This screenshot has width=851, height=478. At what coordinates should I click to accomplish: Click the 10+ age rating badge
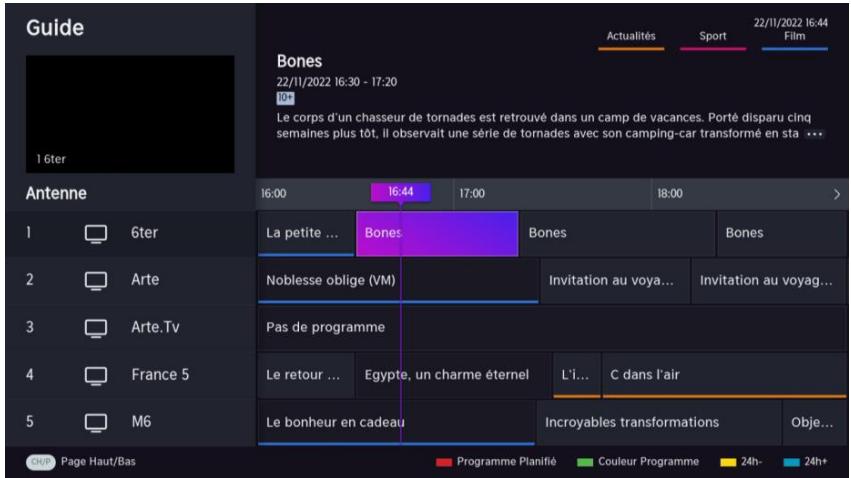coord(285,98)
